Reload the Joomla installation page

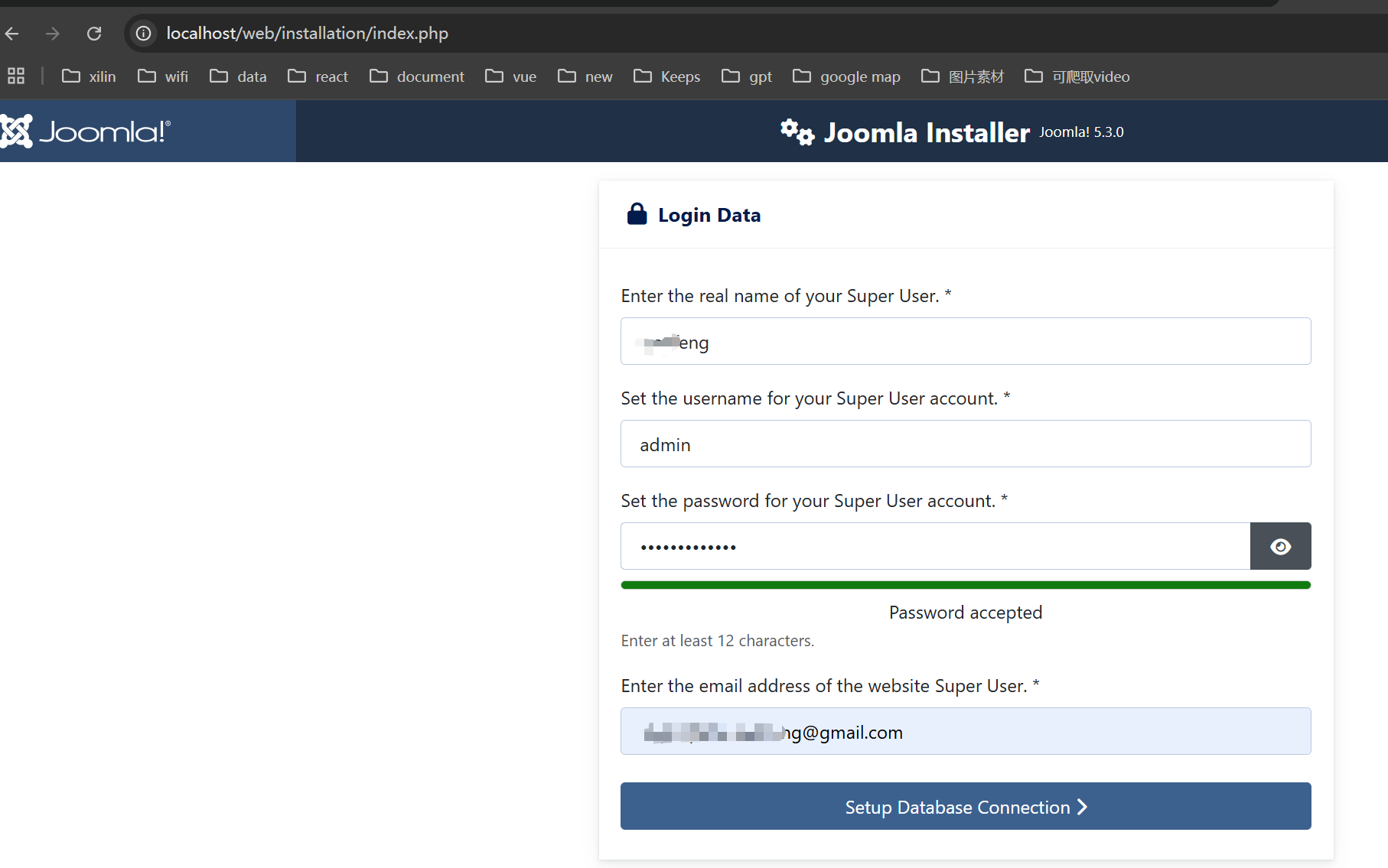(x=94, y=34)
